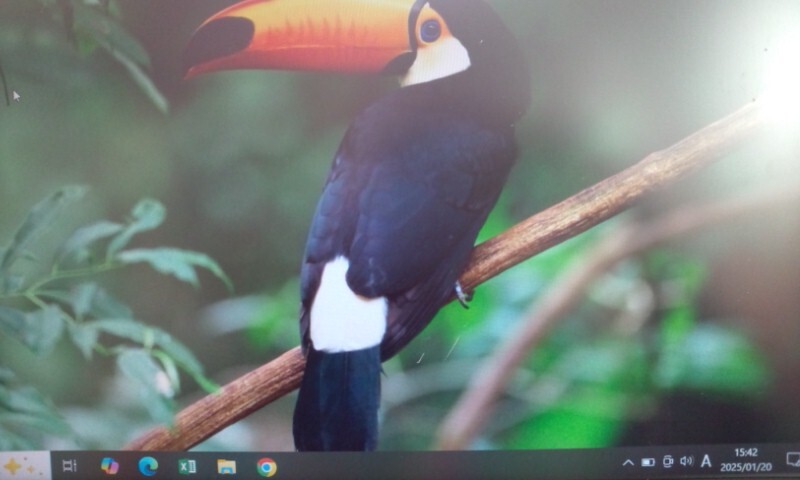Switch IME input mode indicator A
Image resolution: width=800 pixels, height=480 pixels.
pyautogui.click(x=706, y=461)
